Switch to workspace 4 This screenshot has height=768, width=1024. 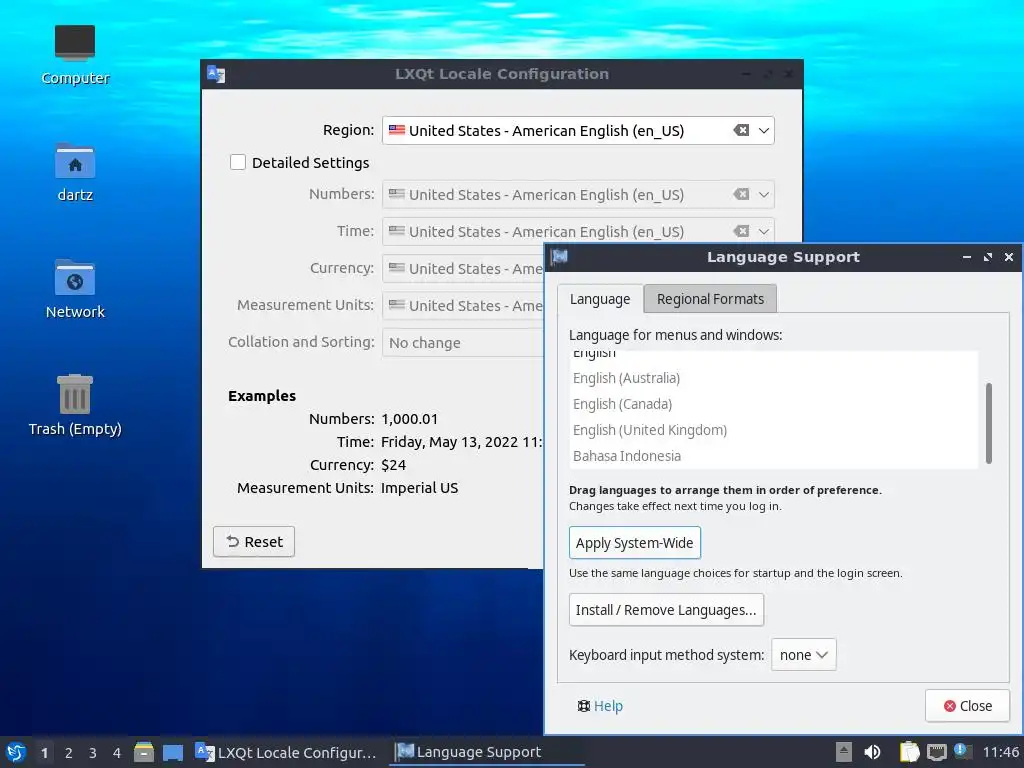tap(117, 753)
